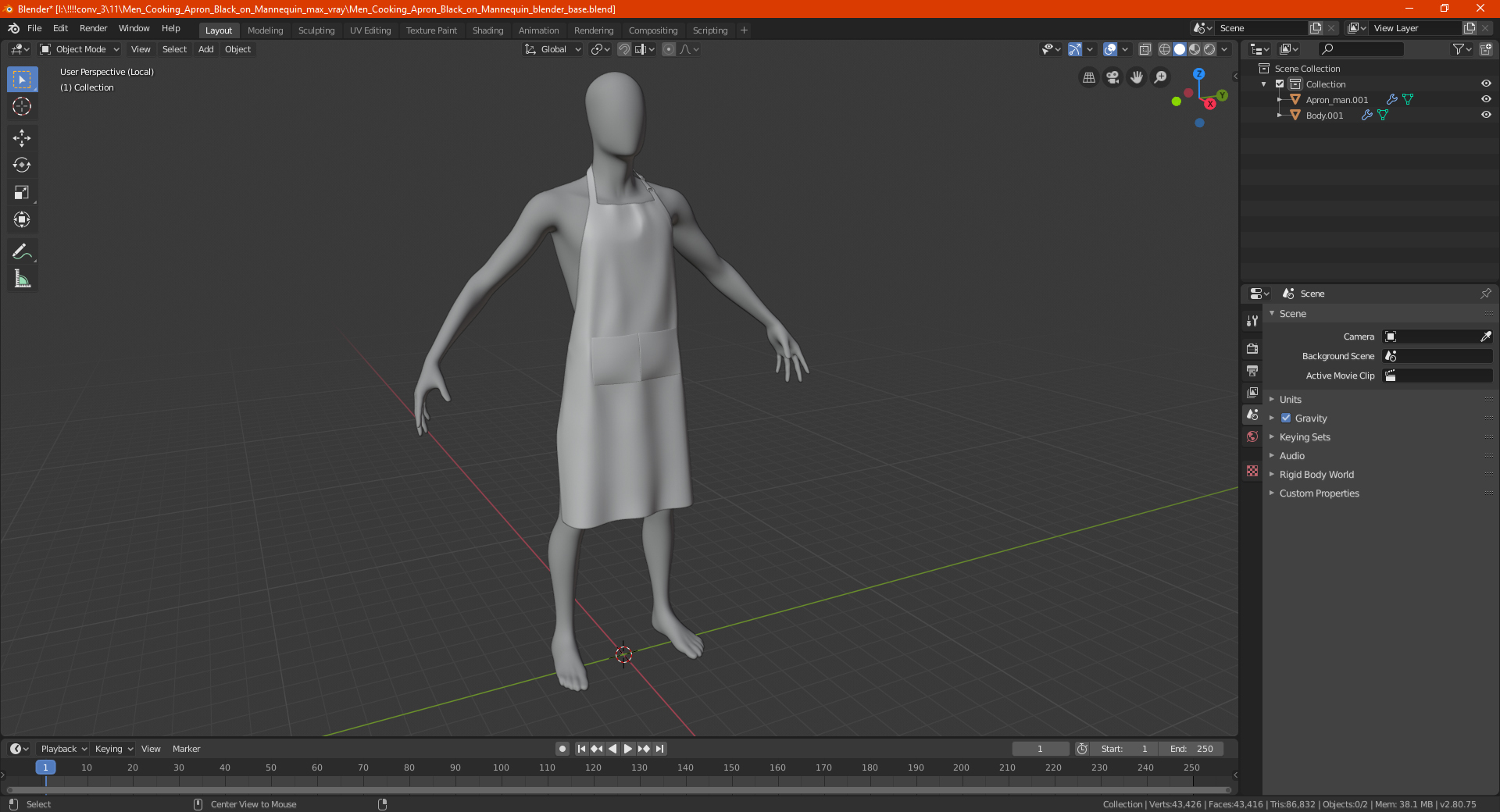1500x812 pixels.
Task: Switch to rendered viewport shading
Action: (1209, 49)
